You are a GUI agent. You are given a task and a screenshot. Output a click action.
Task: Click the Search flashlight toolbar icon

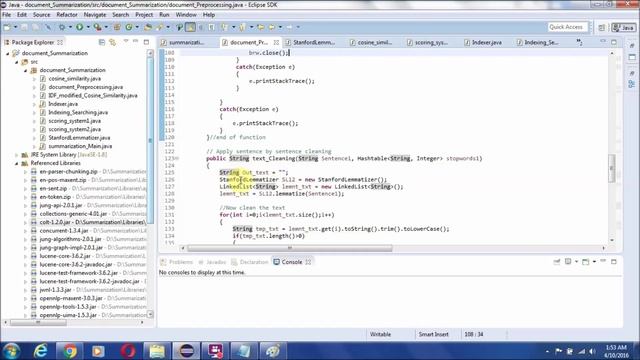tap(159, 27)
